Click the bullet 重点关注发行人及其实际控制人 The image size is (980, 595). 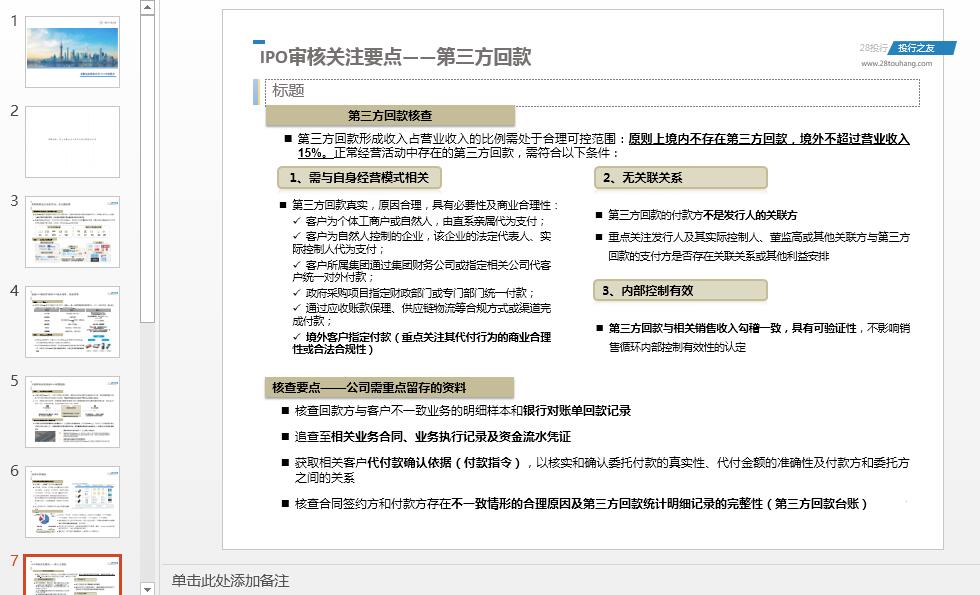tap(753, 246)
